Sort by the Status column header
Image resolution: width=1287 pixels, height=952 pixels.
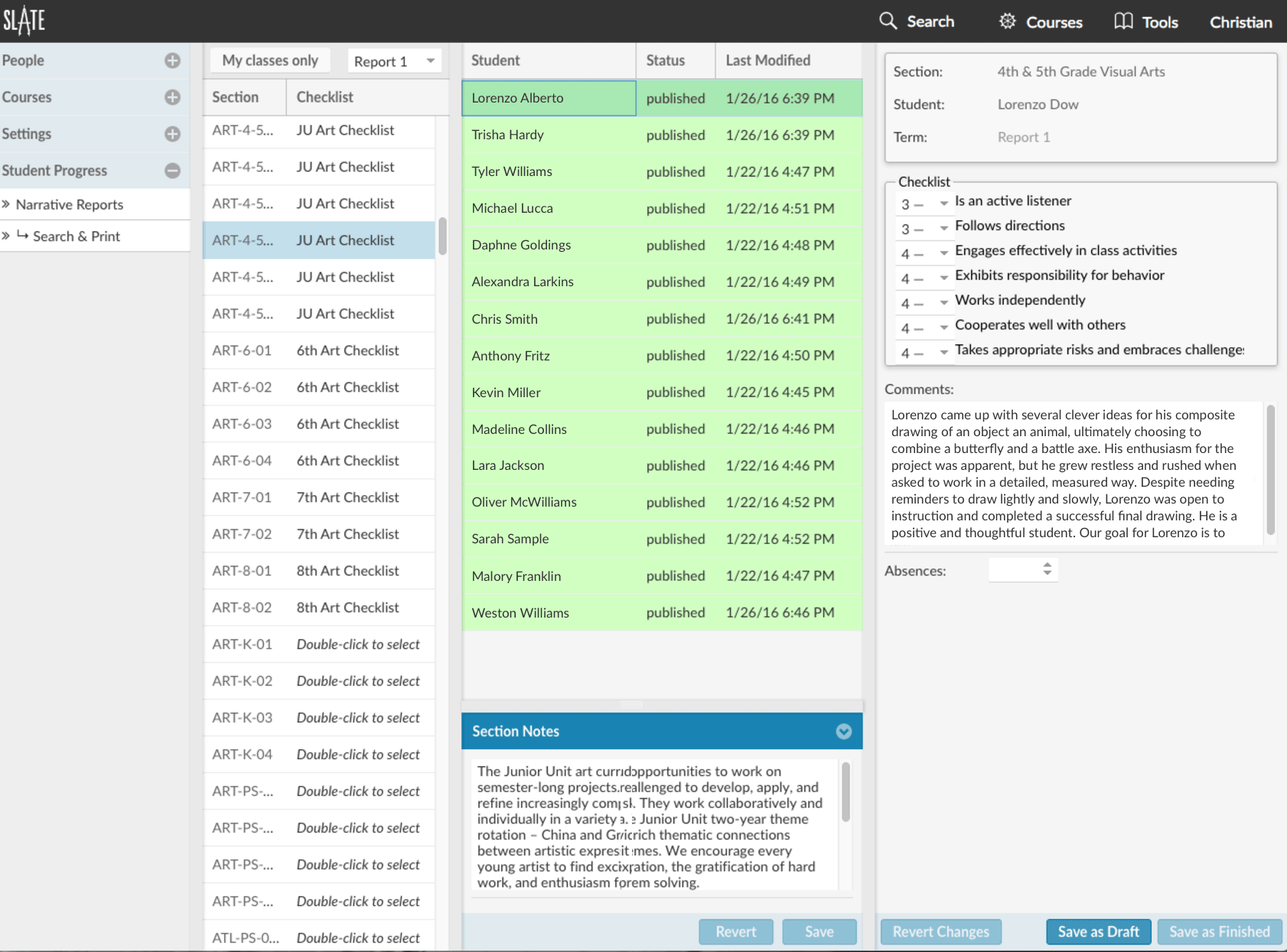coord(676,60)
